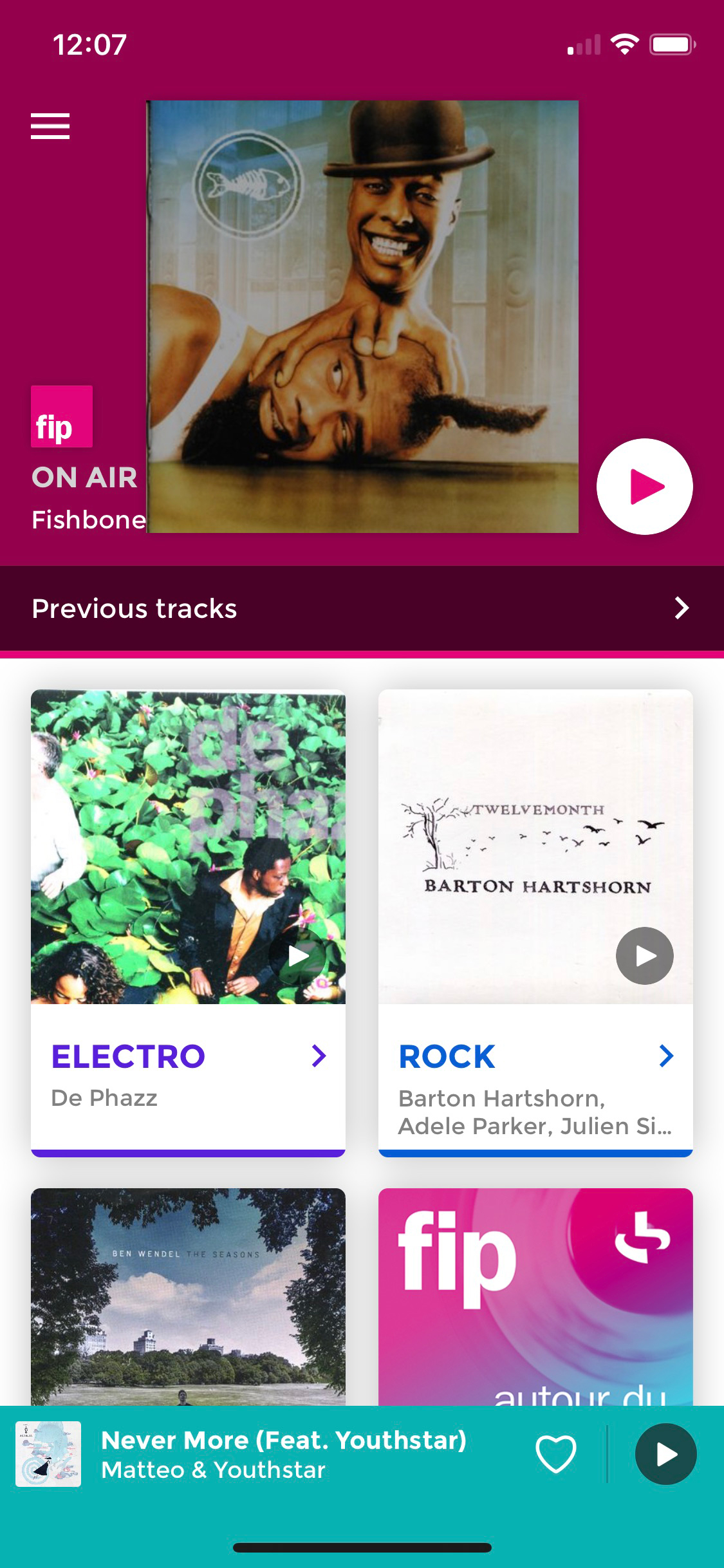Image resolution: width=724 pixels, height=1568 pixels.
Task: Favorite Never More with heart icon
Action: click(556, 1454)
